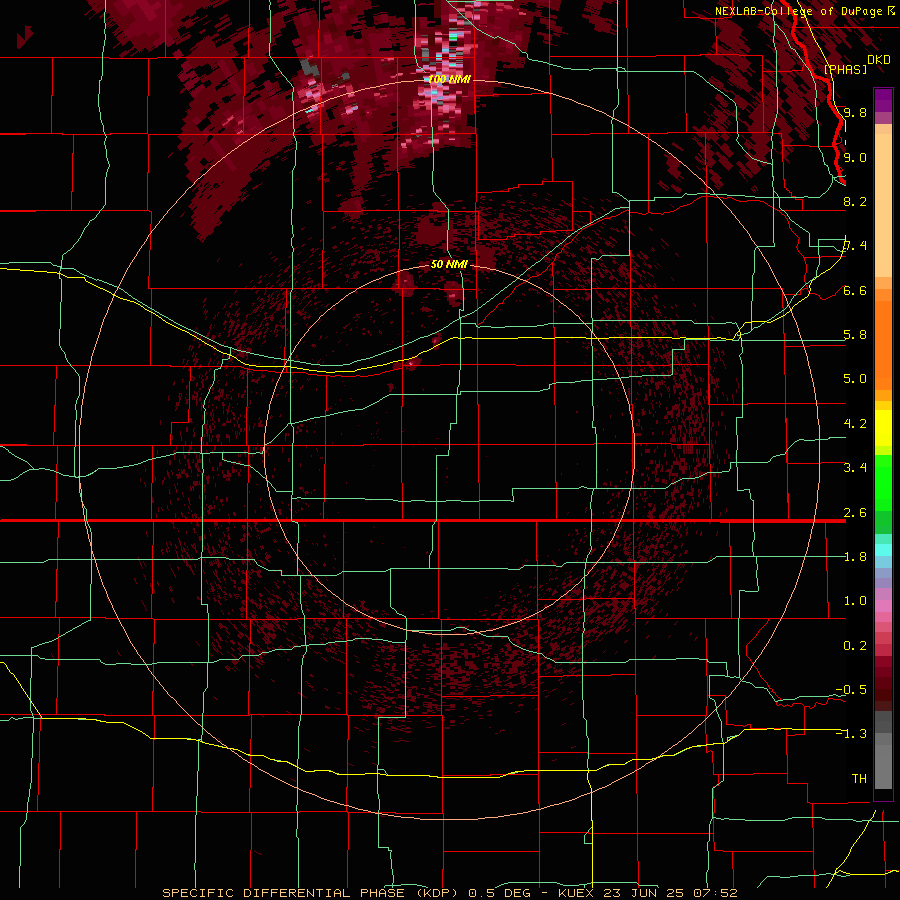Click the SPECIFIC DIFFERENTIAL PHASE (KDP) caption
Image resolution: width=900 pixels, height=900 pixels.
point(311,893)
